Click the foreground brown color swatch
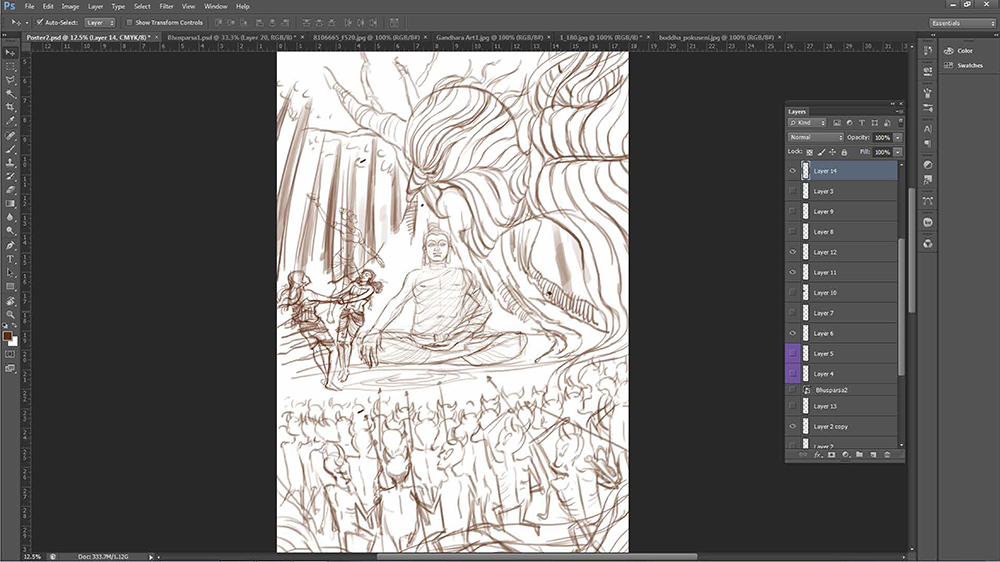 click(x=7, y=336)
